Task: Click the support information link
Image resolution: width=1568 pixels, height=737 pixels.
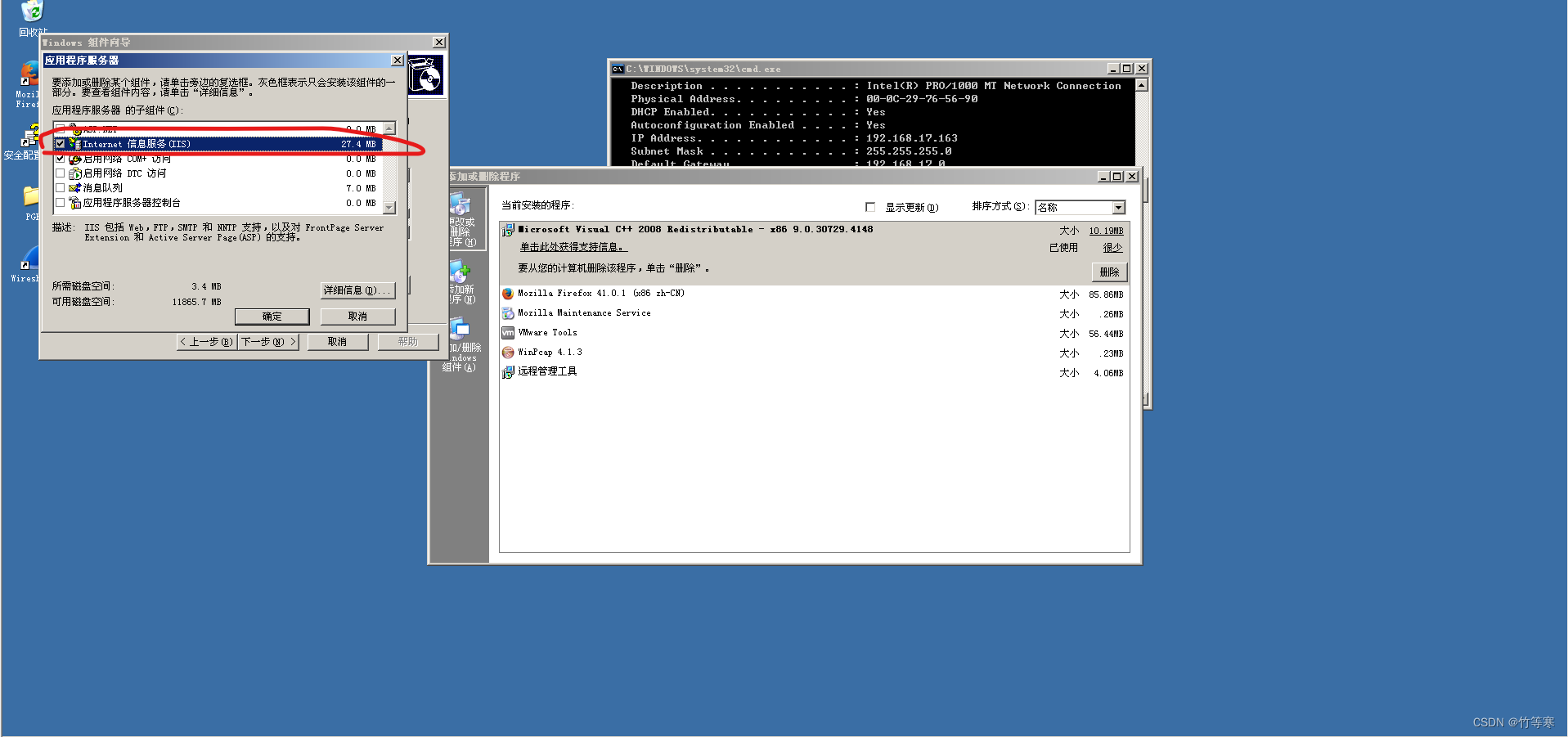Action: click(573, 247)
